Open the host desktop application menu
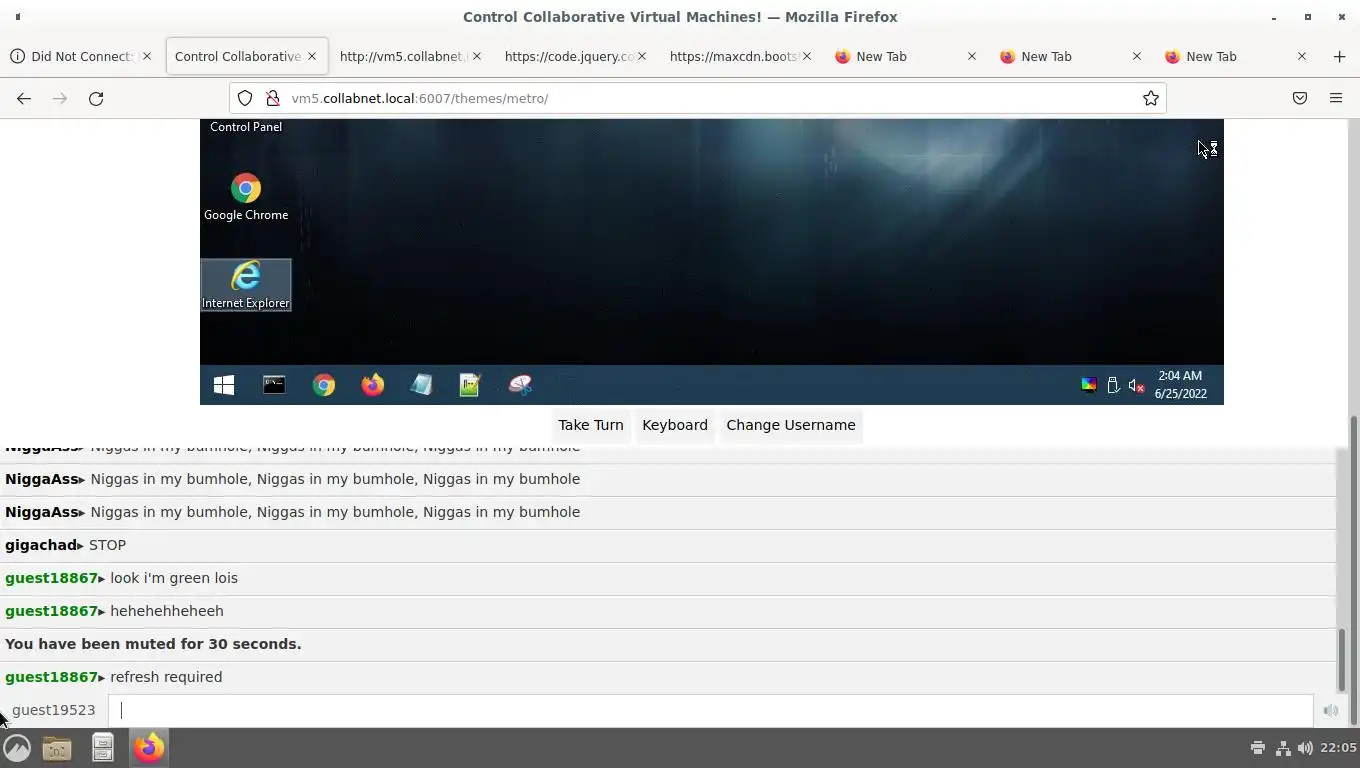Image resolution: width=1360 pixels, height=768 pixels. [x=17, y=748]
